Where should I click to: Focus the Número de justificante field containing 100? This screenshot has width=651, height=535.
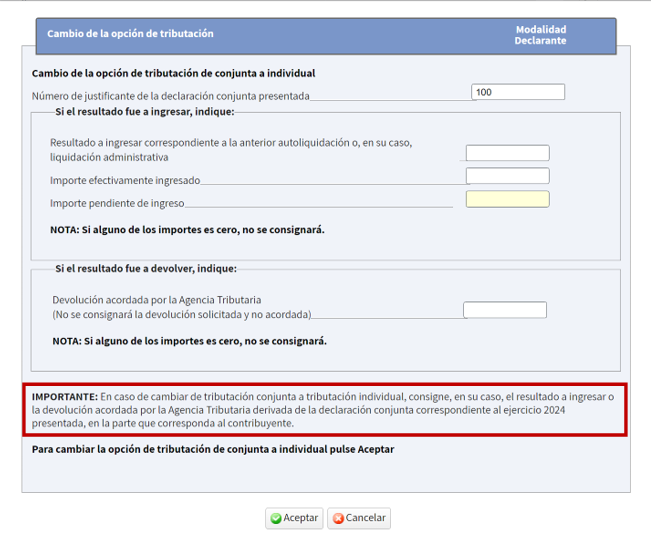(x=518, y=92)
